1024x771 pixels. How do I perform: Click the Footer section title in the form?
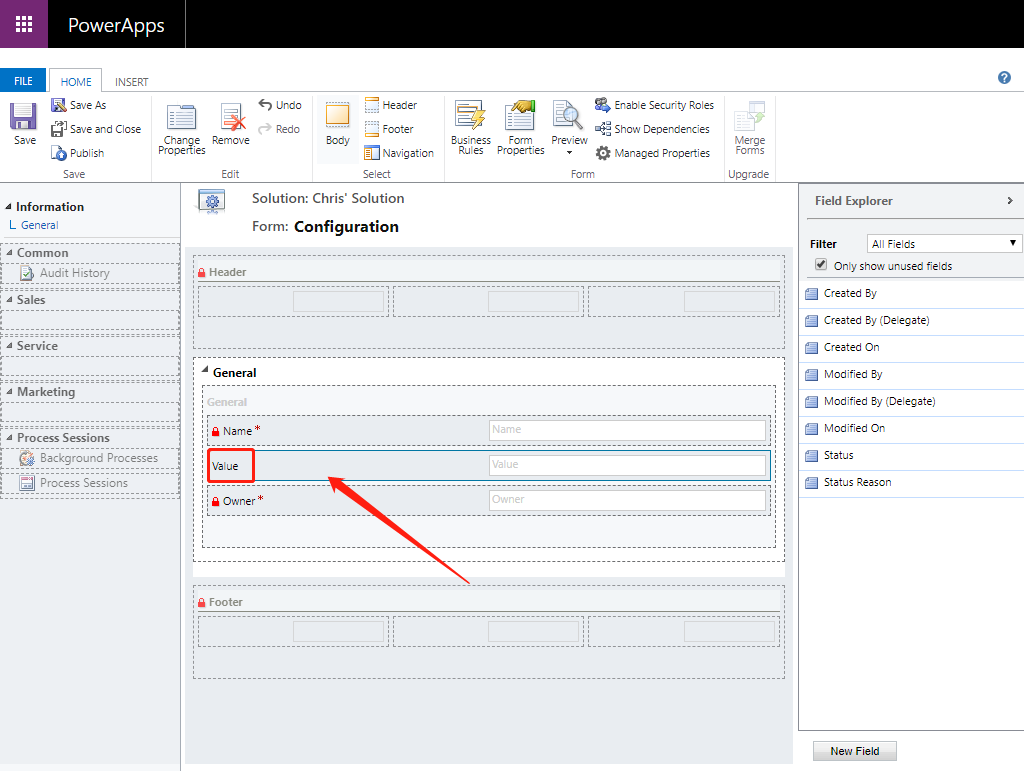pyautogui.click(x=225, y=602)
